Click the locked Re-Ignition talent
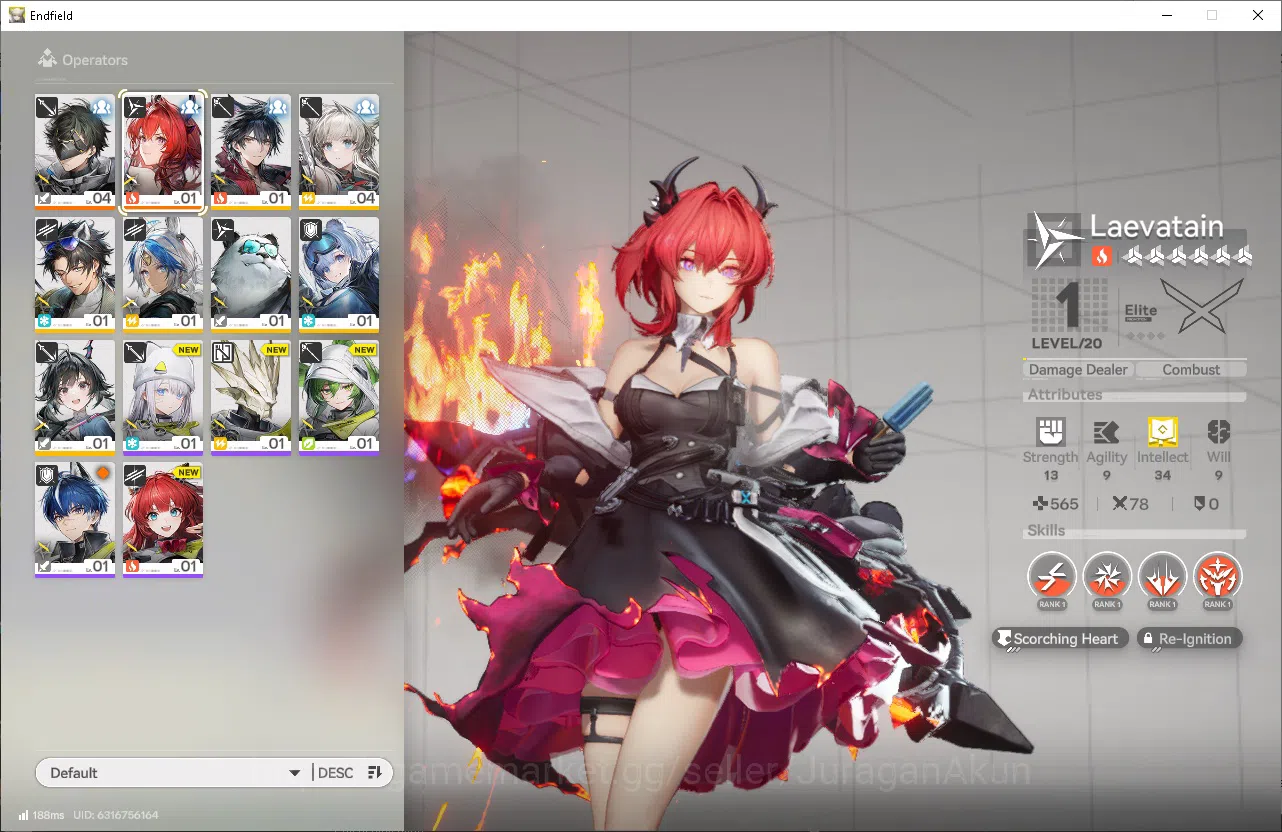Image resolution: width=1282 pixels, height=832 pixels. tap(1190, 638)
